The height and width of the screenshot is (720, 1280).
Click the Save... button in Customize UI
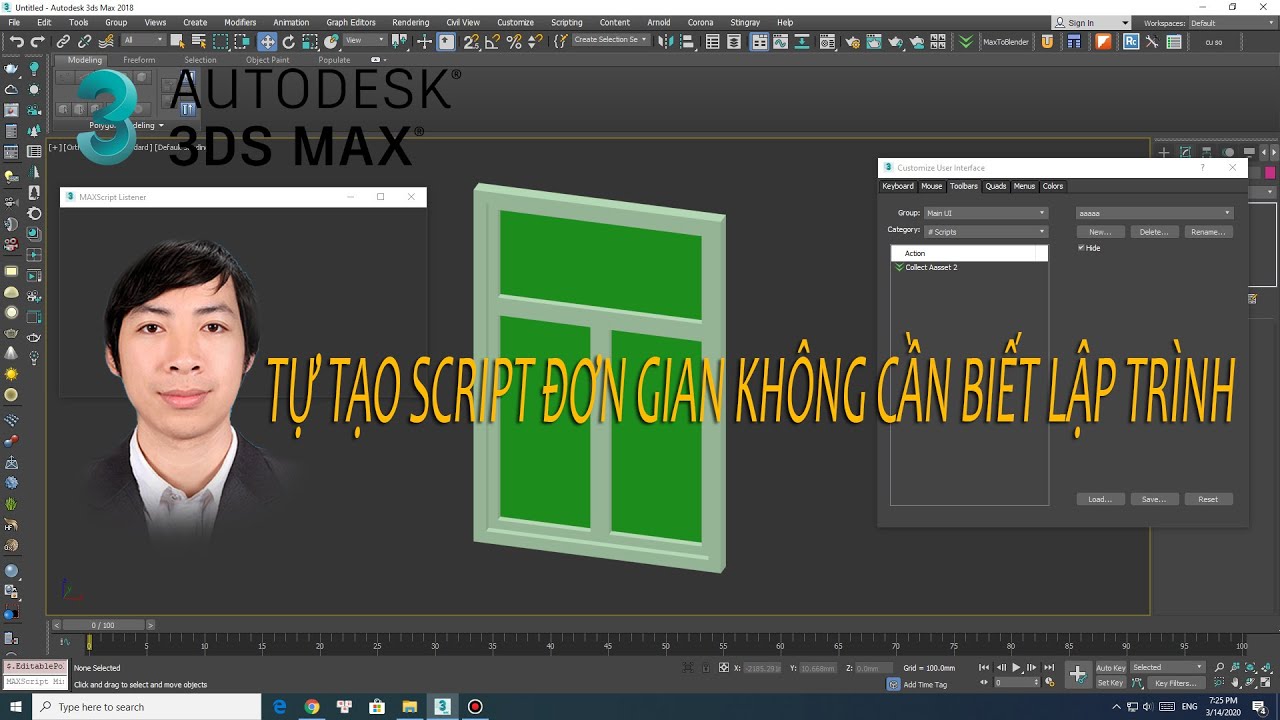(x=1154, y=499)
